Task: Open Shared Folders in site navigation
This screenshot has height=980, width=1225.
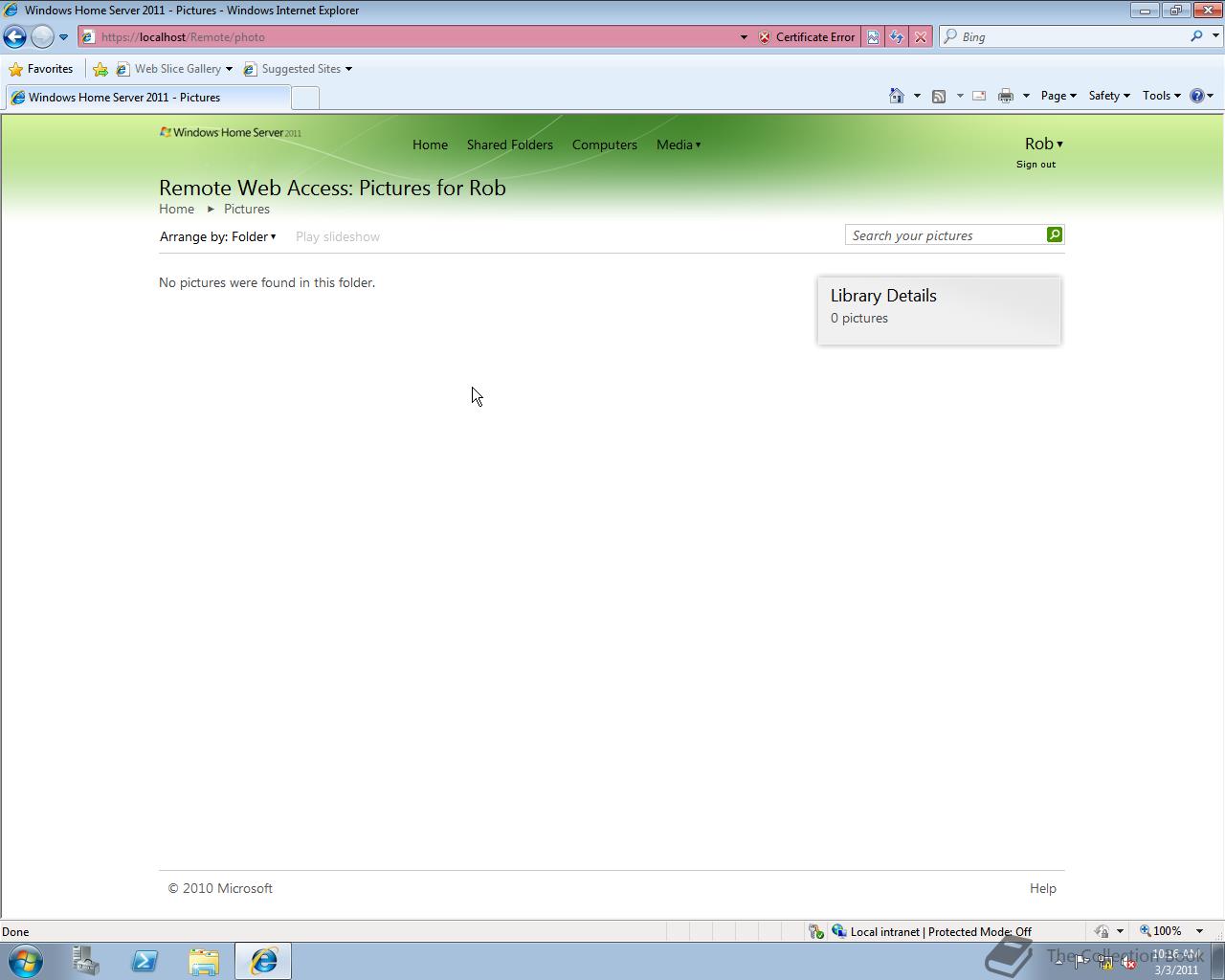Action: pos(510,145)
